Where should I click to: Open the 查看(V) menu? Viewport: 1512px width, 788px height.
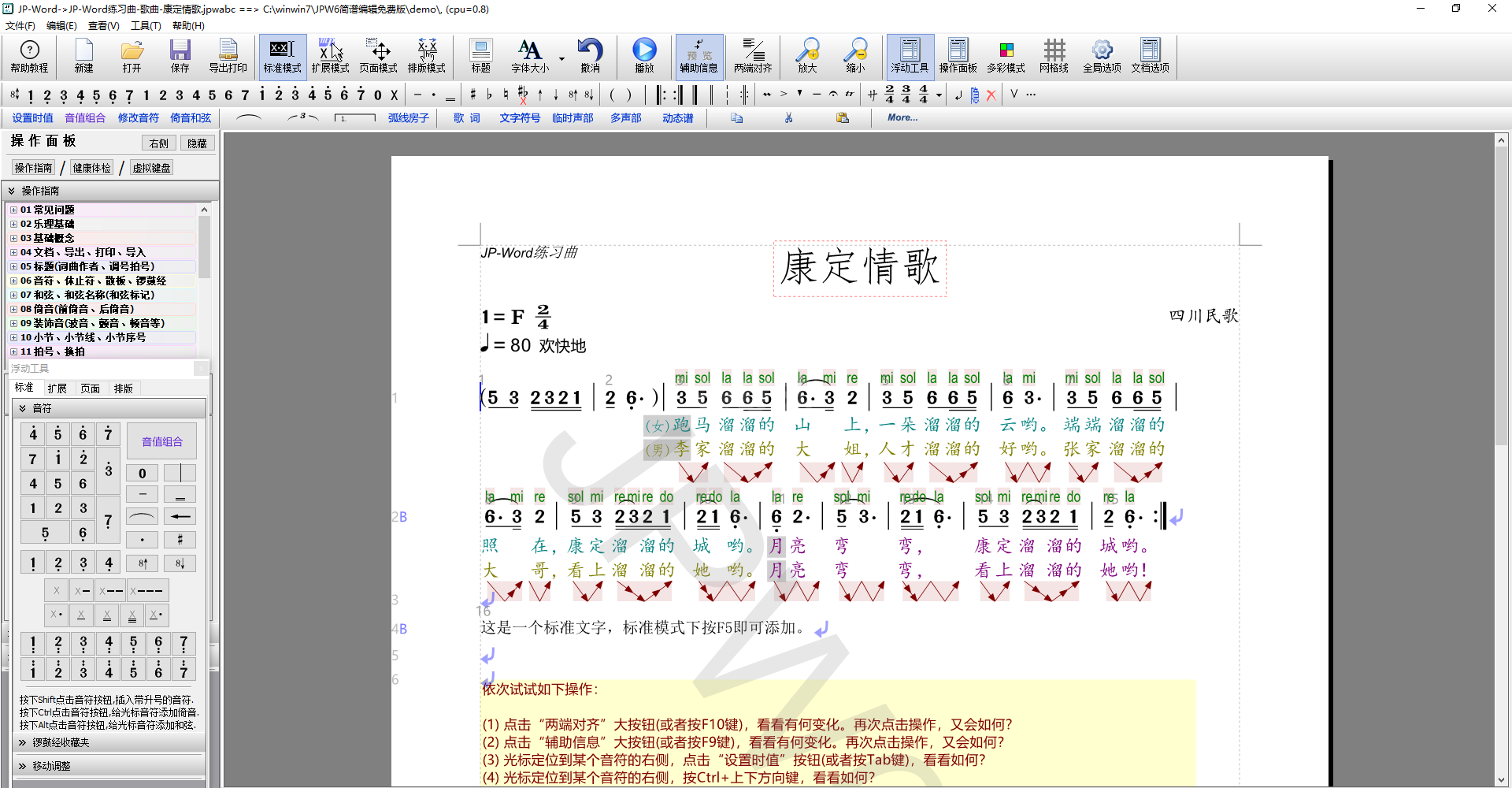pos(103,25)
